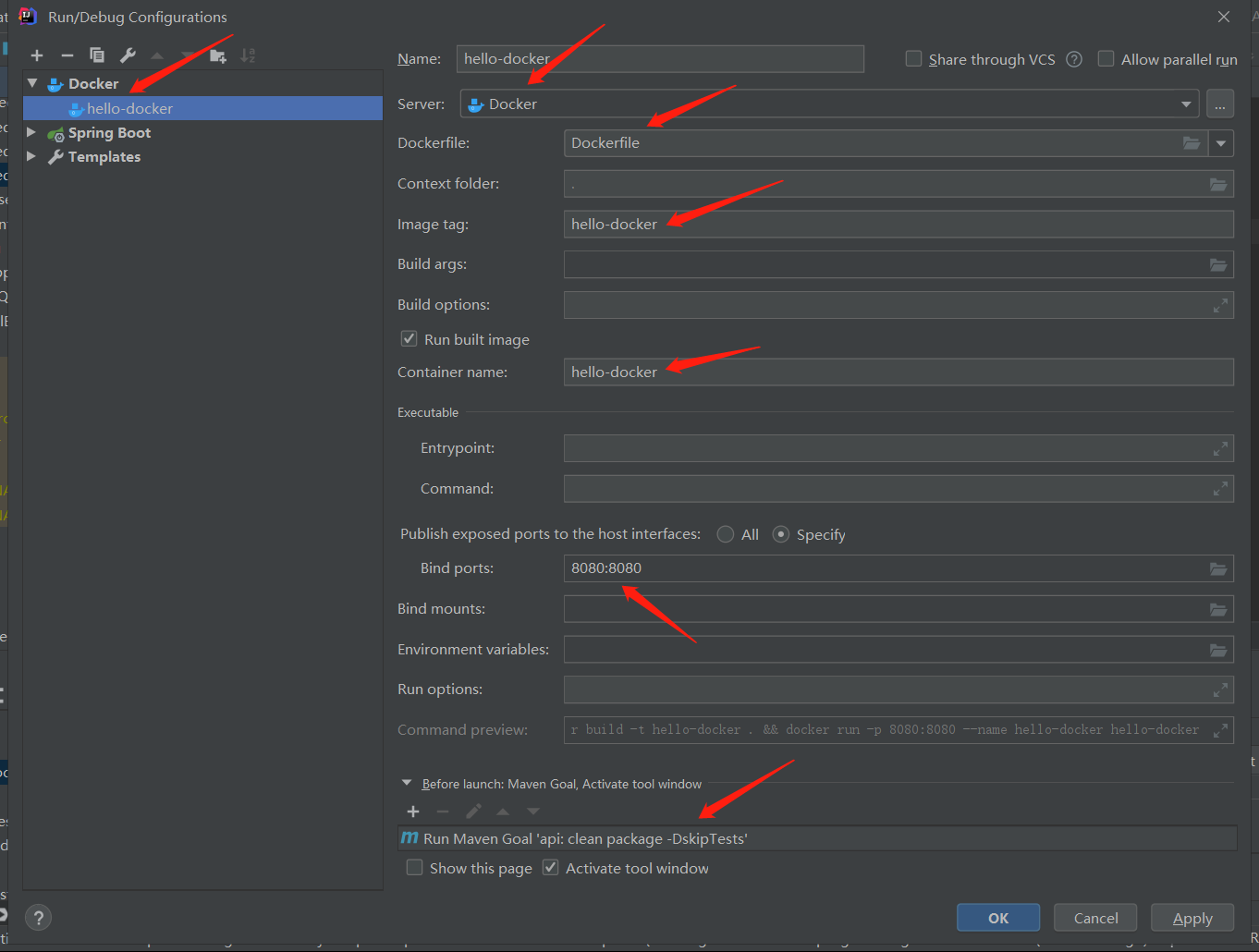
Task: Expand the Build options field
Action: coord(1220,305)
